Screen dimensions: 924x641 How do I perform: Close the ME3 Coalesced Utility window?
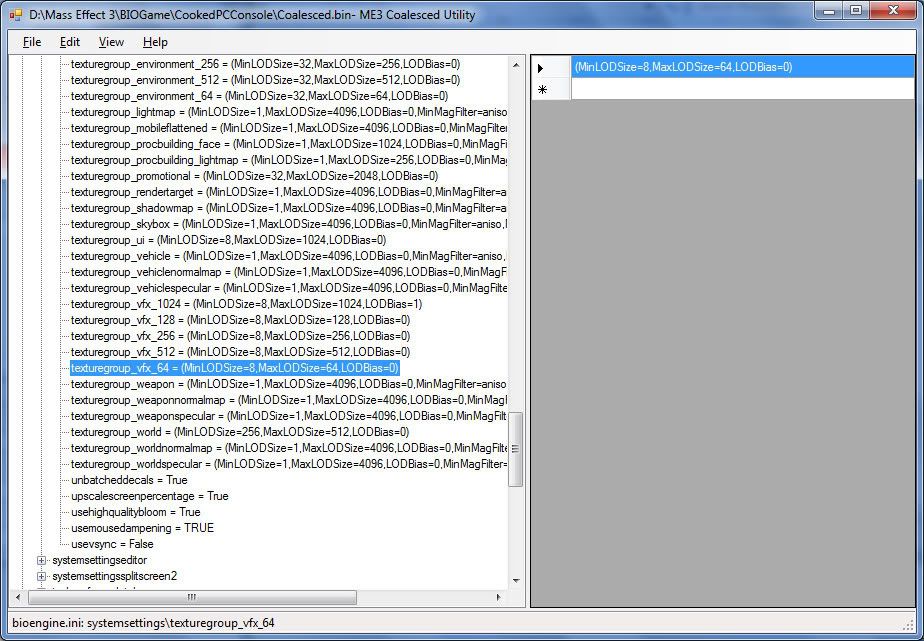point(893,11)
